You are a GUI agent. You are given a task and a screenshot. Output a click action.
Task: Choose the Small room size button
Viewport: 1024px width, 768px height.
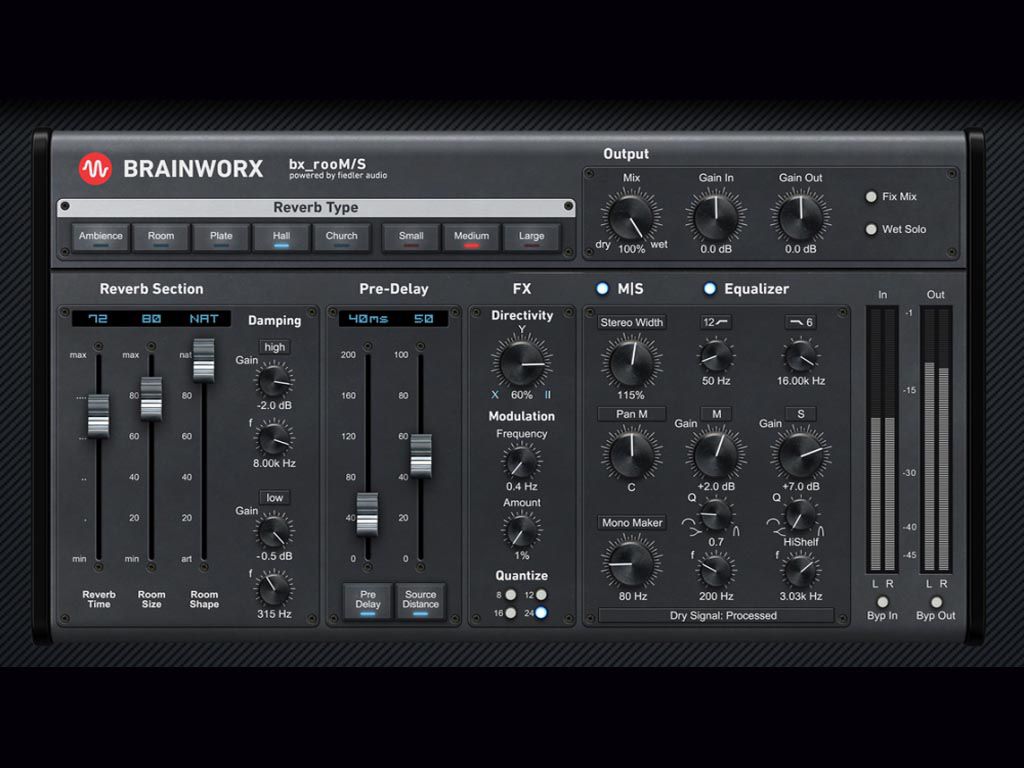[x=411, y=237]
